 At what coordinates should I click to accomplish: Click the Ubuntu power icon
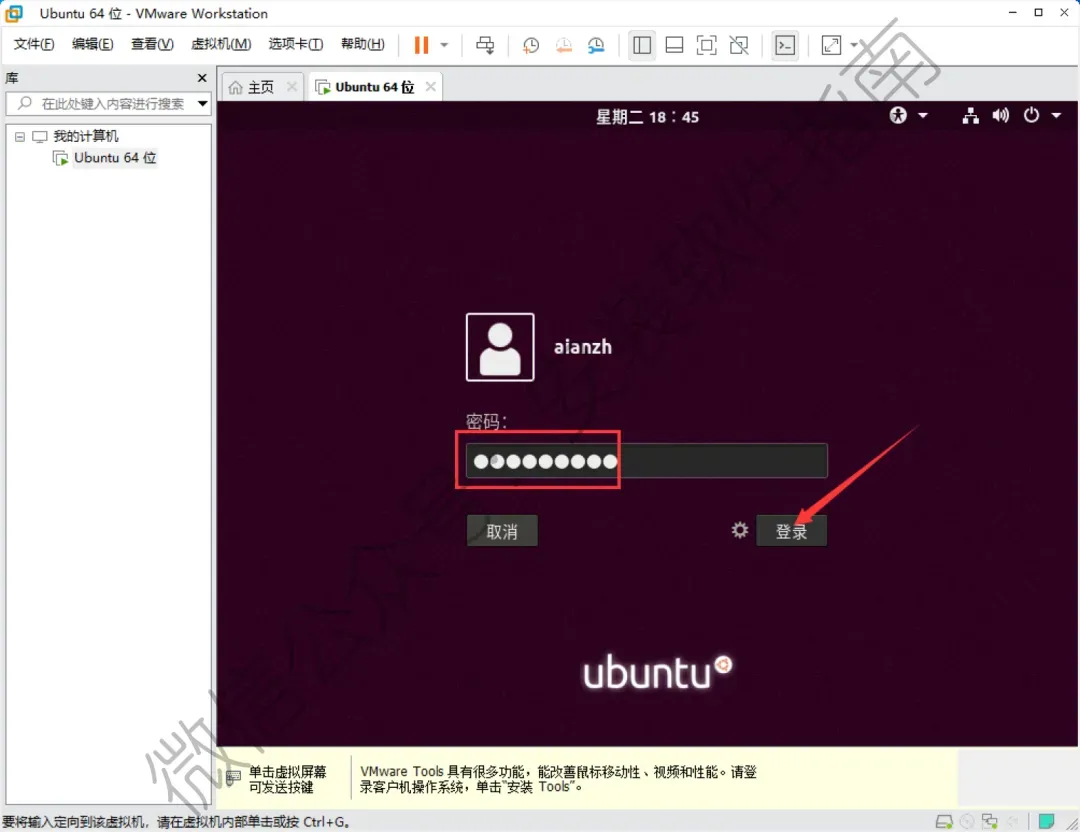coord(1031,115)
